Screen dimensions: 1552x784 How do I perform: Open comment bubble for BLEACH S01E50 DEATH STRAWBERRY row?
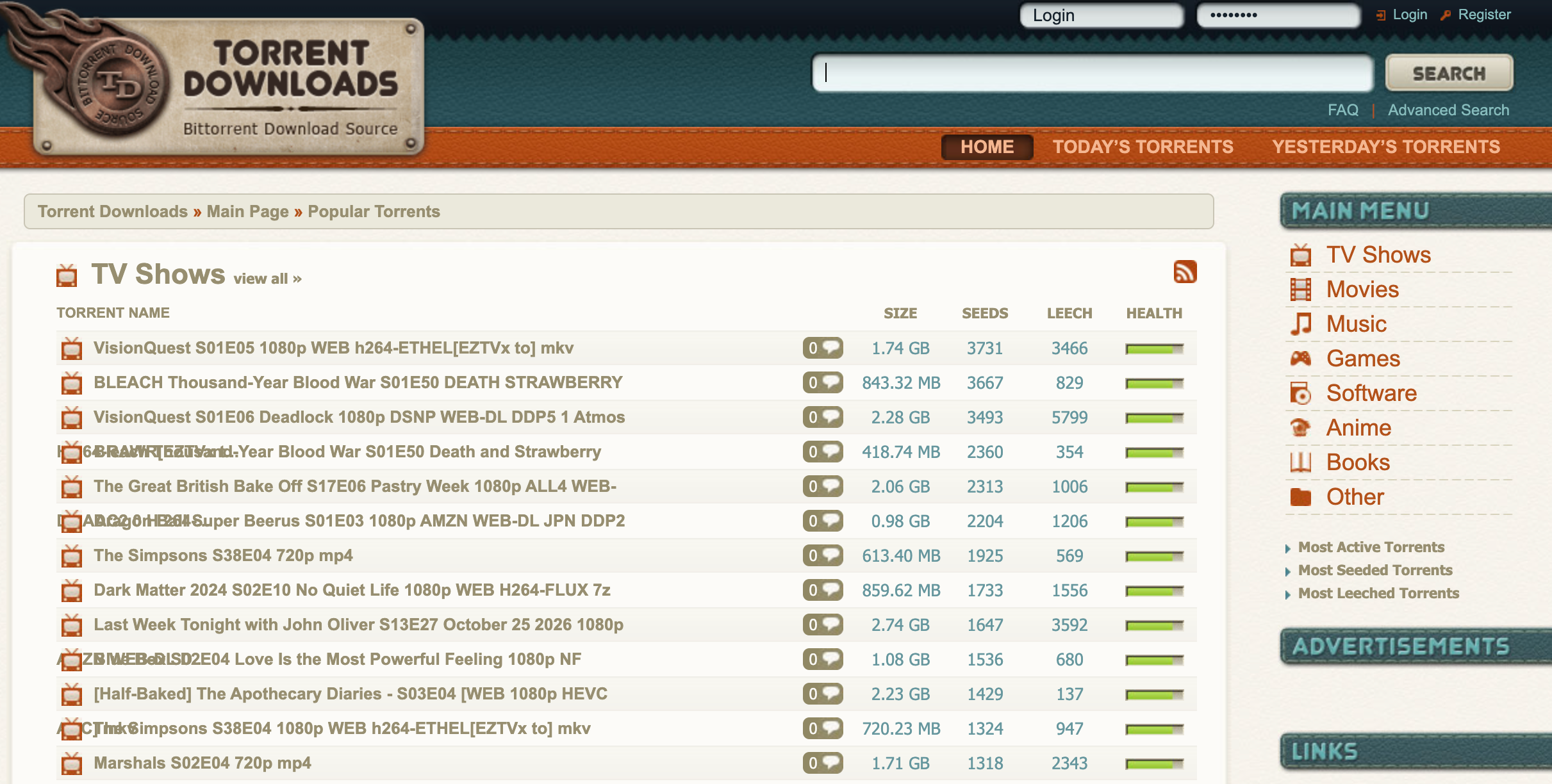coord(823,383)
